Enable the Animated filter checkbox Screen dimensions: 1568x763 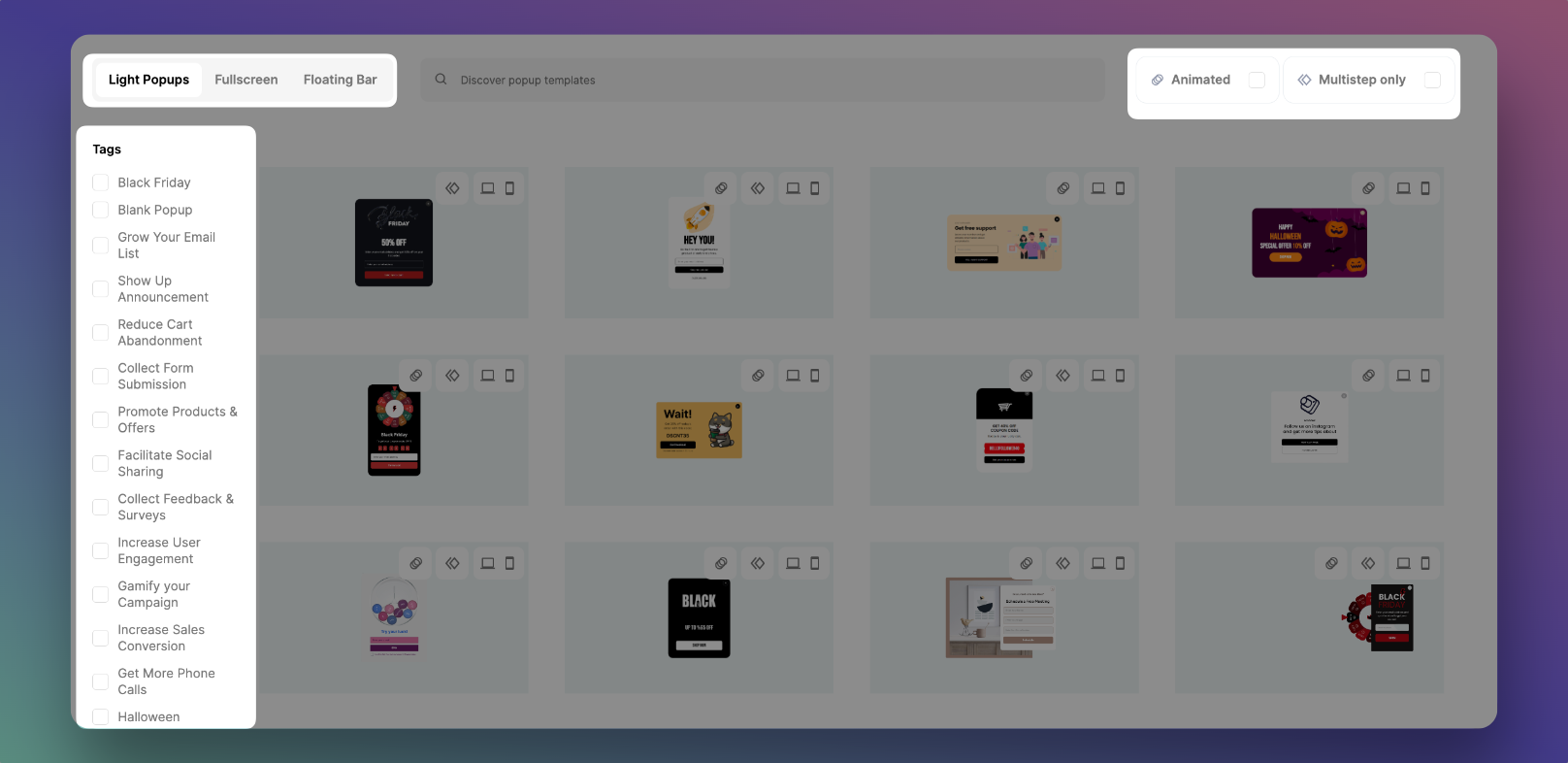1257,80
